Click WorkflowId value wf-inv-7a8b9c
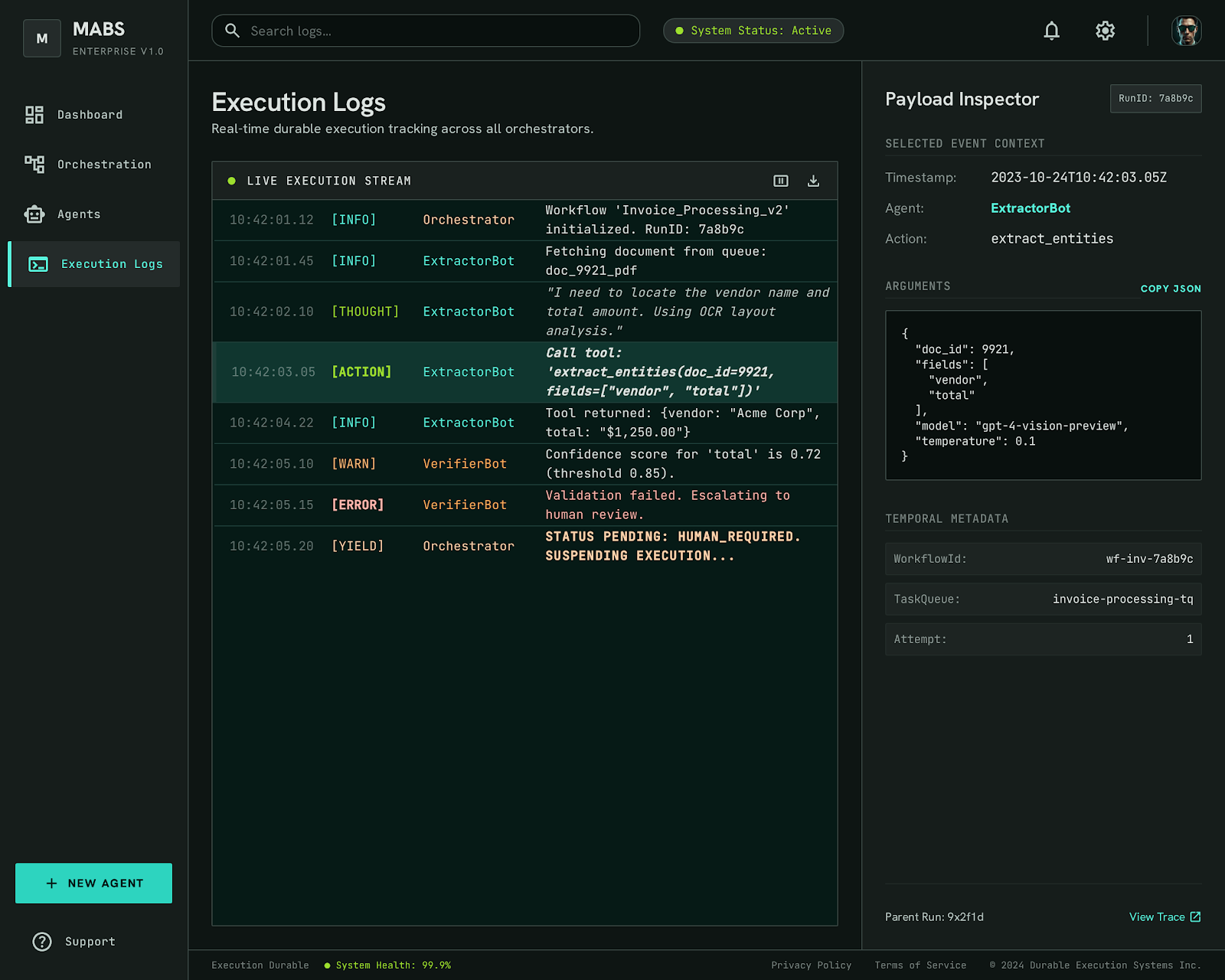The width and height of the screenshot is (1225, 980). [x=1149, y=559]
